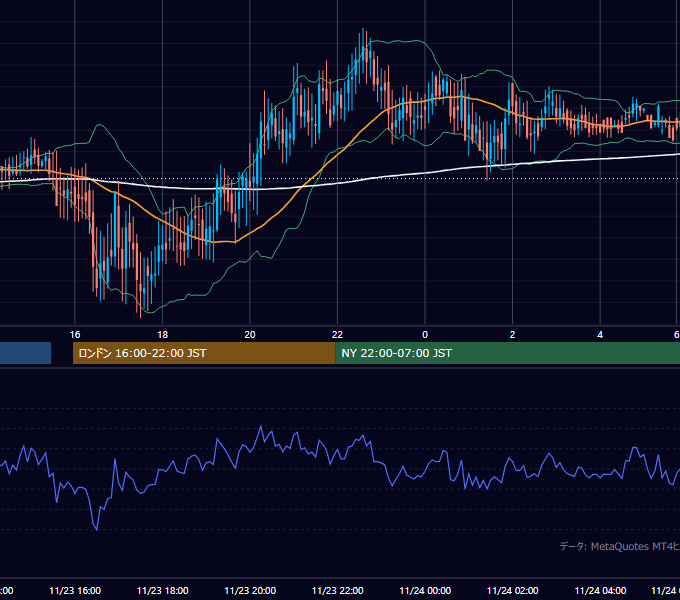680x600 pixels.
Task: Click the hour label 20 under the candlestick chart
Action: click(x=250, y=335)
